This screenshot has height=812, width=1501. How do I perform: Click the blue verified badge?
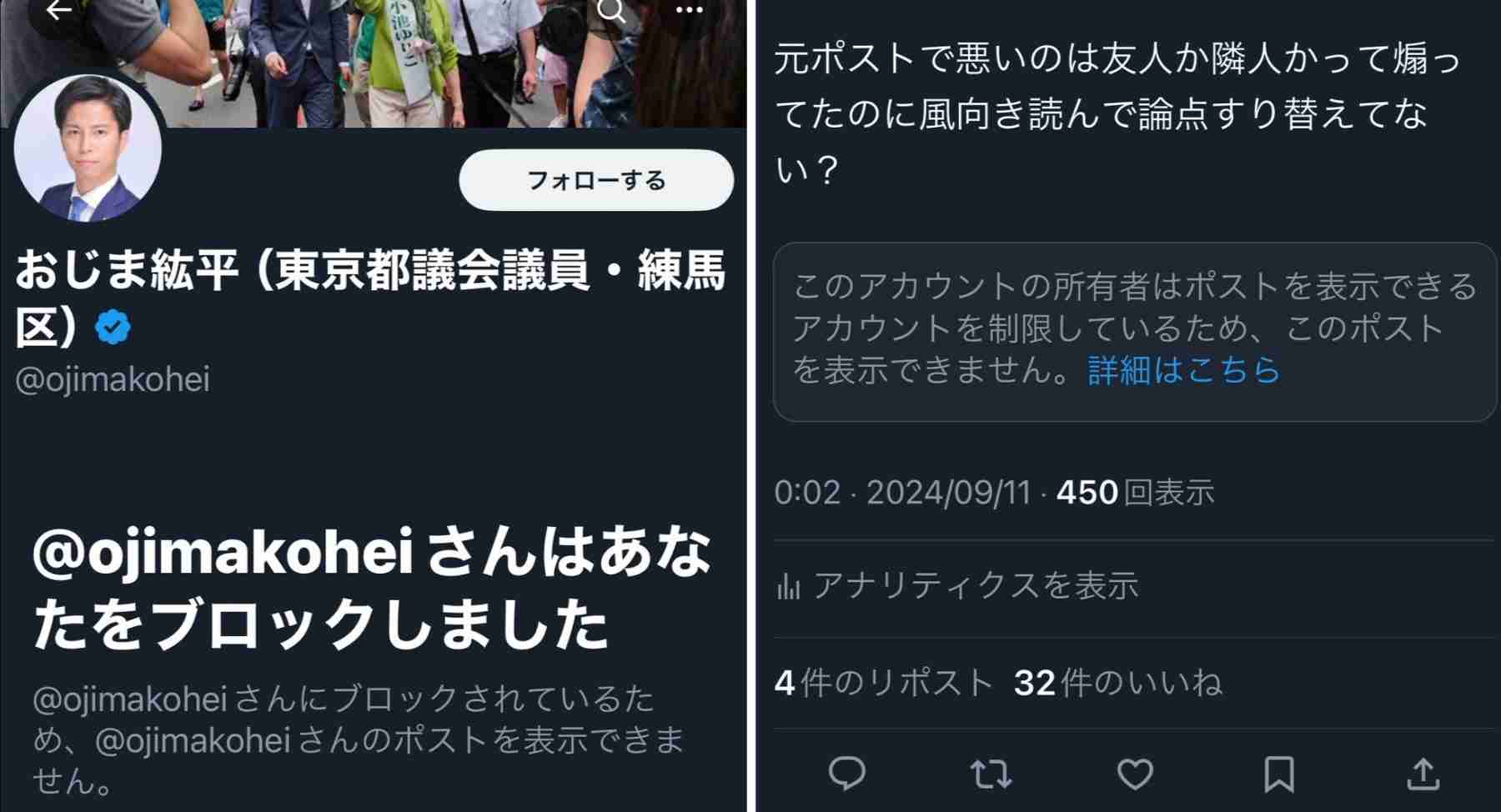tap(113, 327)
